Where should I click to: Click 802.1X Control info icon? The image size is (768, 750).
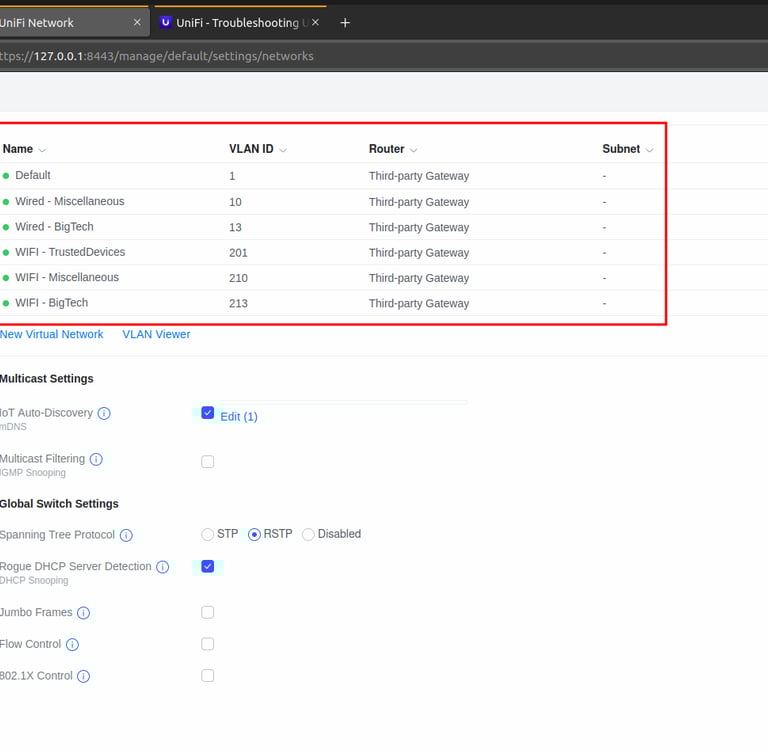tap(84, 677)
